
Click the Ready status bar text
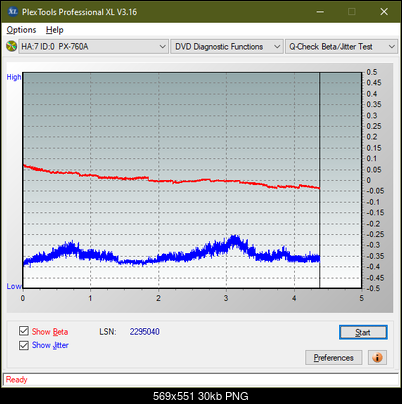tap(16, 380)
